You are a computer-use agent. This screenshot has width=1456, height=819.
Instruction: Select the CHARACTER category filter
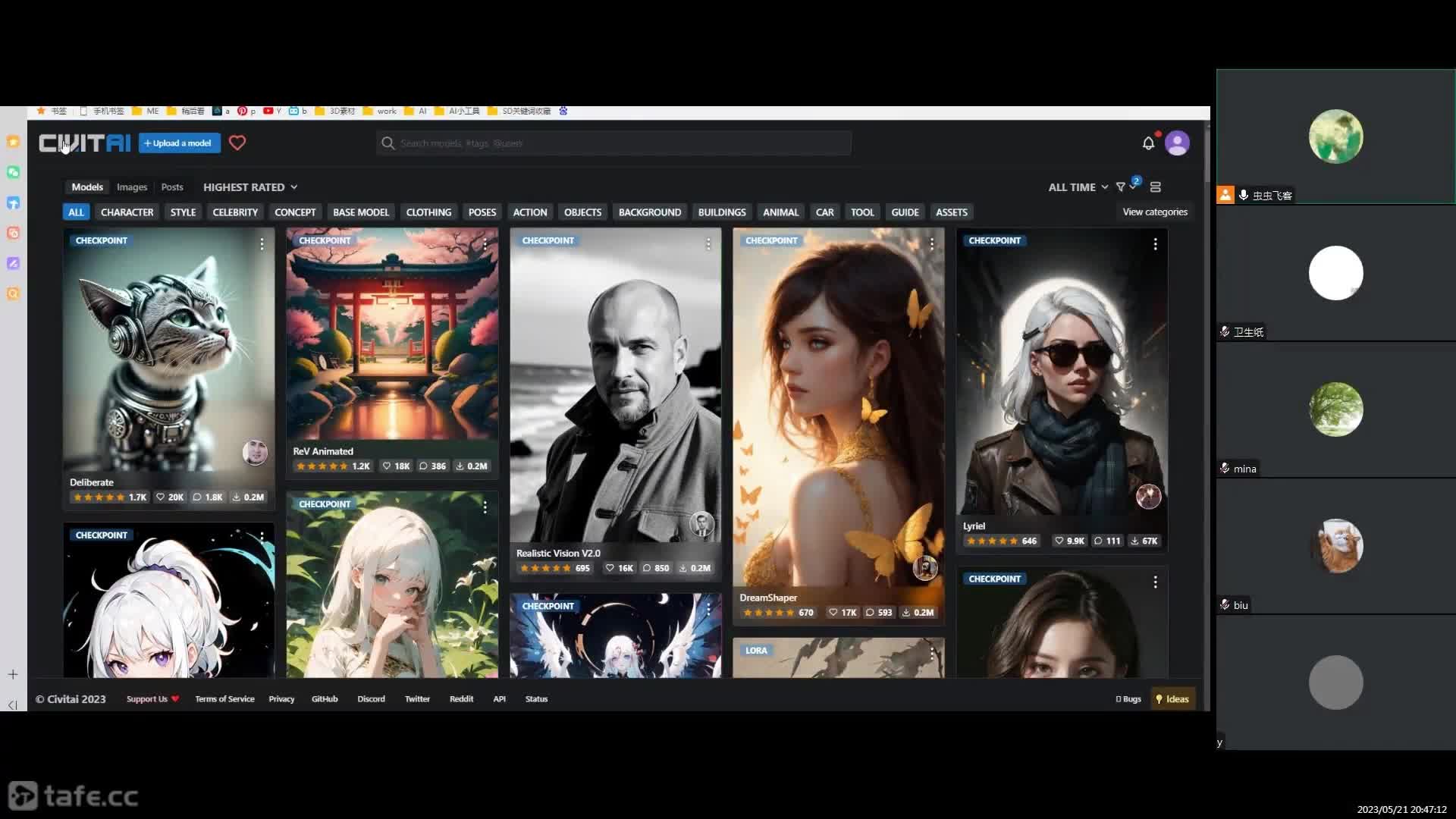(127, 212)
